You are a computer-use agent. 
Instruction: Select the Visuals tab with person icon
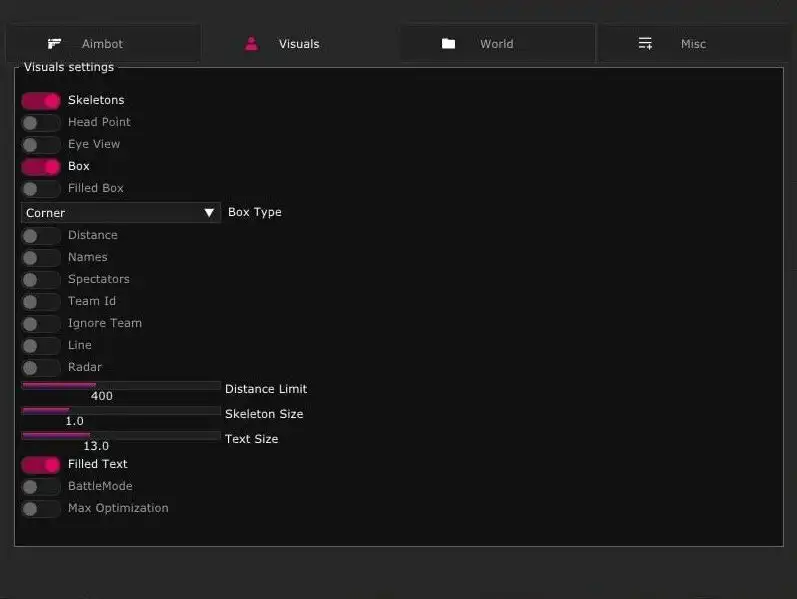coord(299,44)
